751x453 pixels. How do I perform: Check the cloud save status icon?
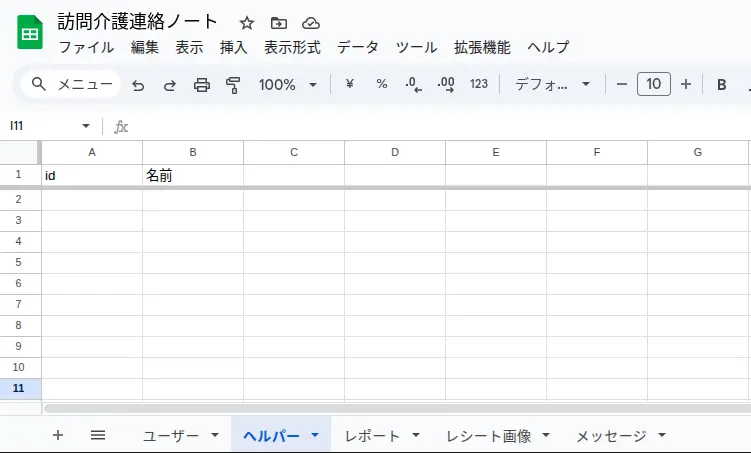(311, 23)
